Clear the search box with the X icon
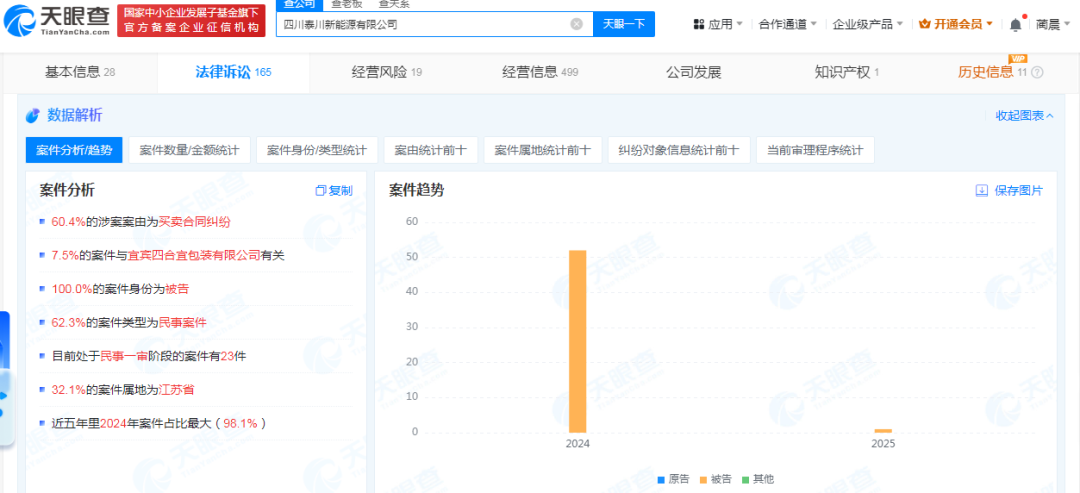 point(577,24)
